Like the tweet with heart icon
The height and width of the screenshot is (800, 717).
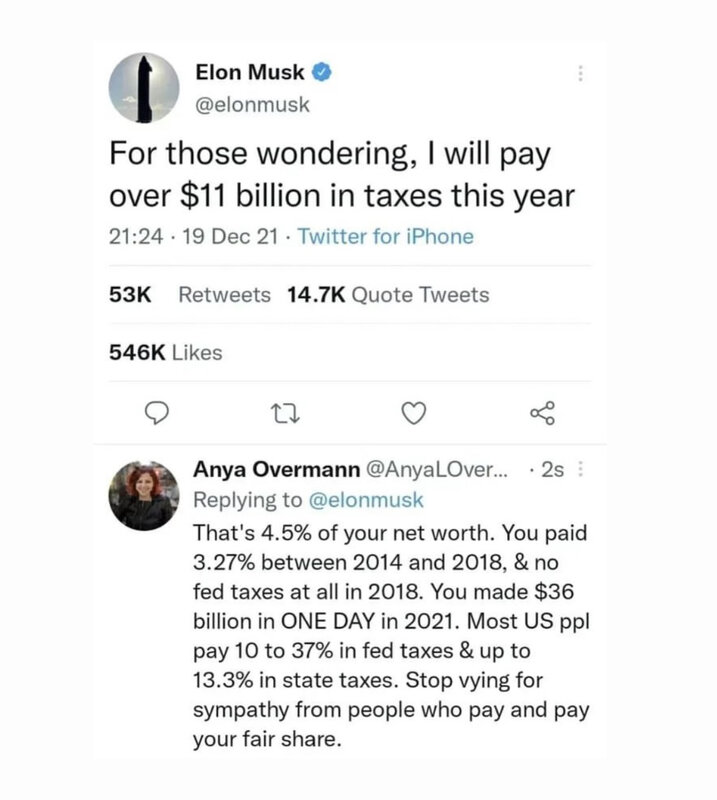click(415, 413)
